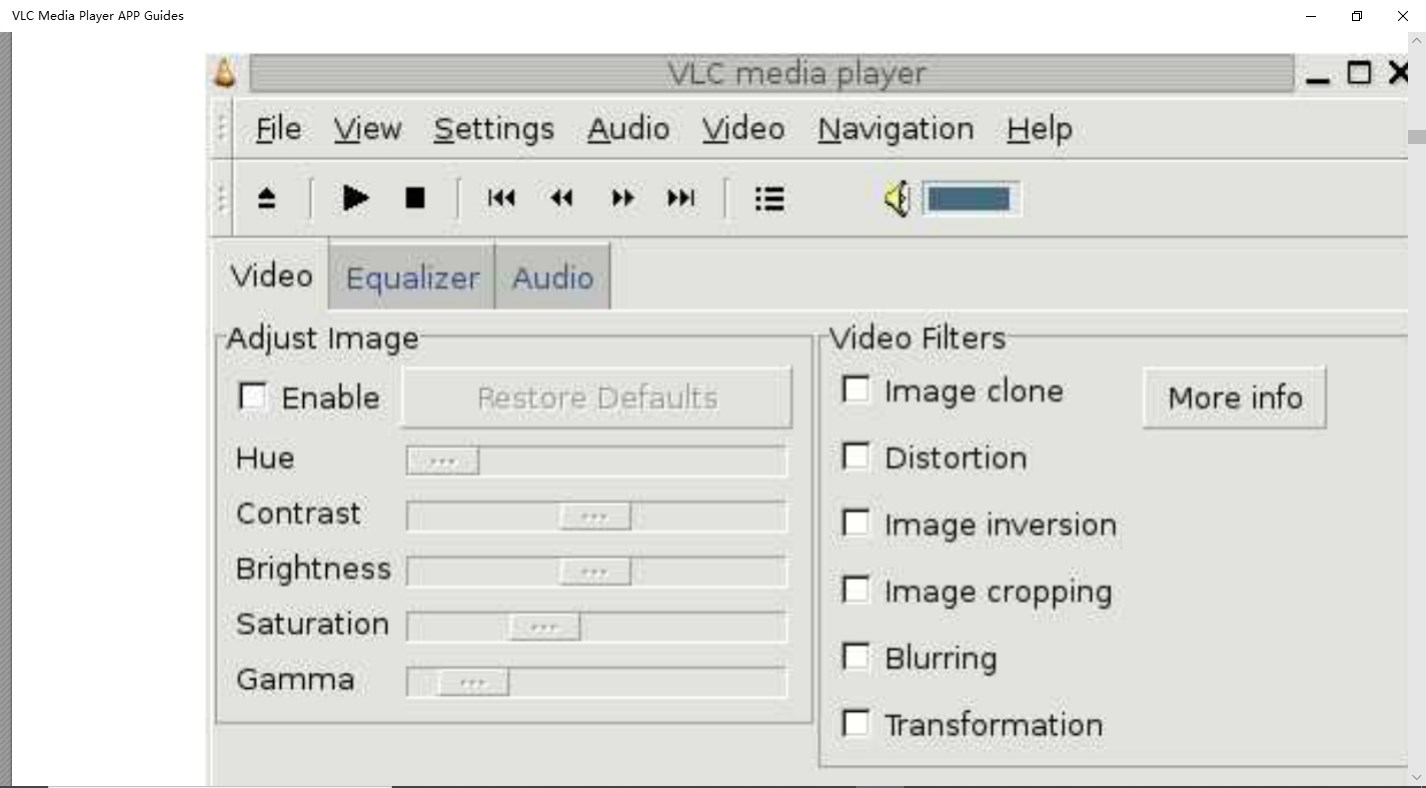
Task: Click the volume level bar
Action: pyautogui.click(x=969, y=199)
